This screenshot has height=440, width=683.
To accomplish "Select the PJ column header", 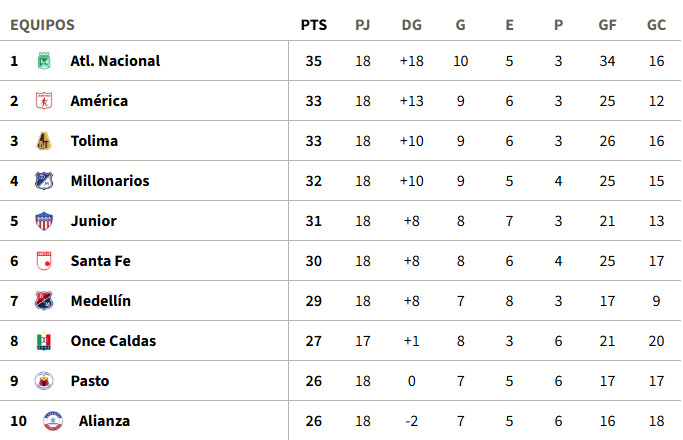I will coord(362,25).
